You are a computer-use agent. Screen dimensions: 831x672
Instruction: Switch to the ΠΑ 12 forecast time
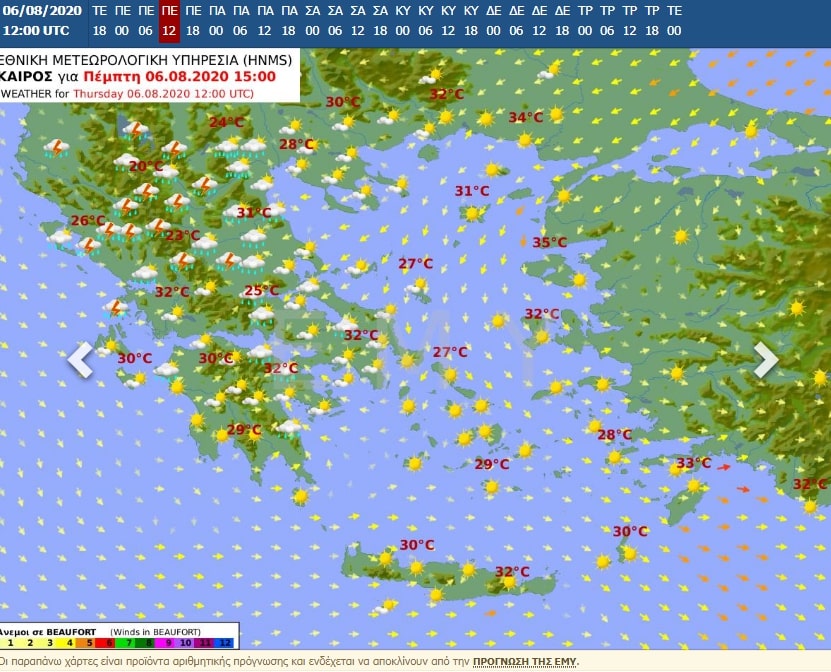(x=265, y=20)
